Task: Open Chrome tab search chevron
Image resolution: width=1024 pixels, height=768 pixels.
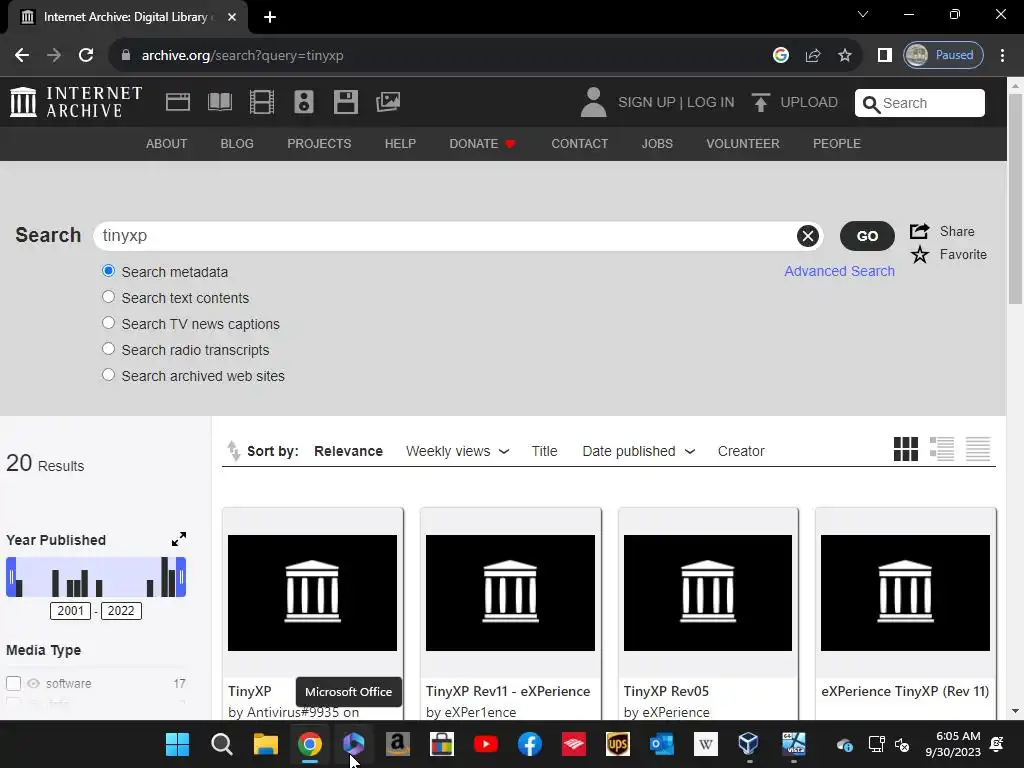Action: (x=863, y=14)
